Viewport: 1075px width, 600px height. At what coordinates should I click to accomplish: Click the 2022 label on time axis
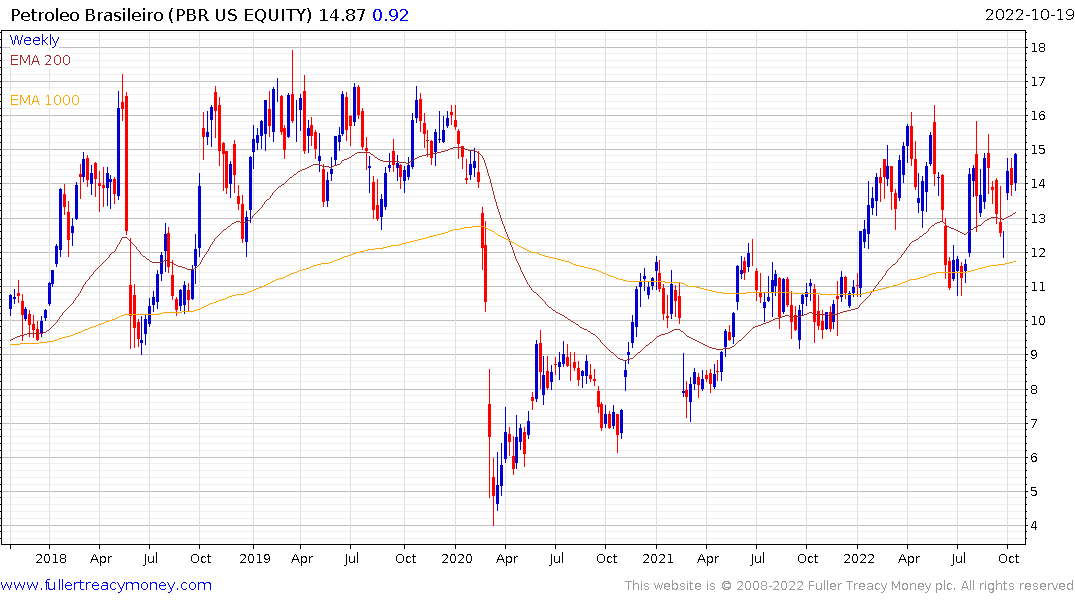859,558
